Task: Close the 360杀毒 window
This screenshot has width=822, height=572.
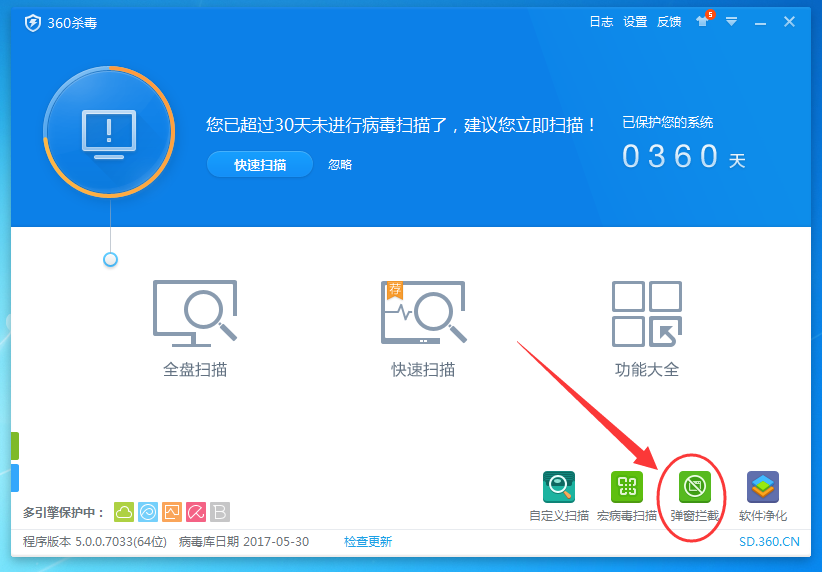Action: click(x=789, y=21)
